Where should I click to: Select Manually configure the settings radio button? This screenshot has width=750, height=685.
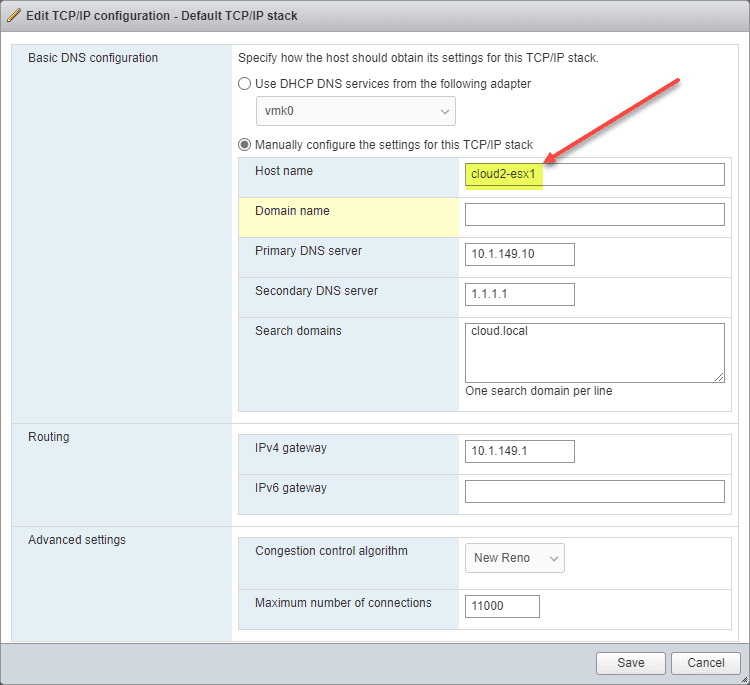245,144
